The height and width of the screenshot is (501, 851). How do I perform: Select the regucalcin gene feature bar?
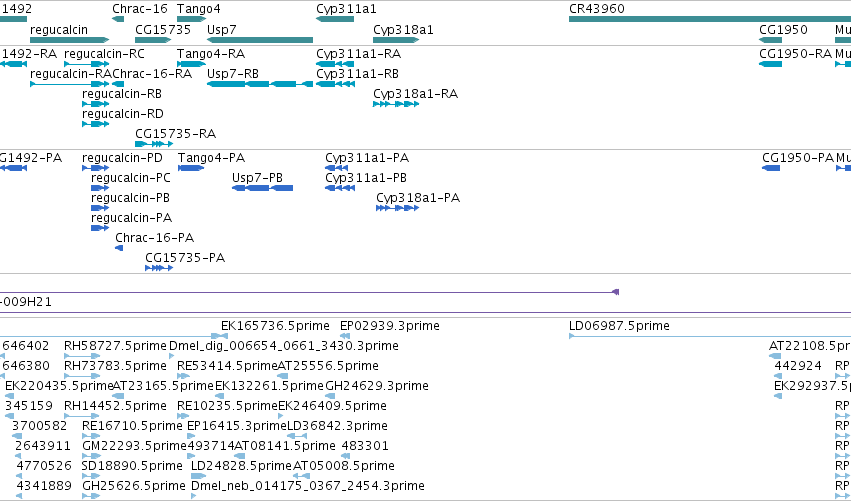69,40
